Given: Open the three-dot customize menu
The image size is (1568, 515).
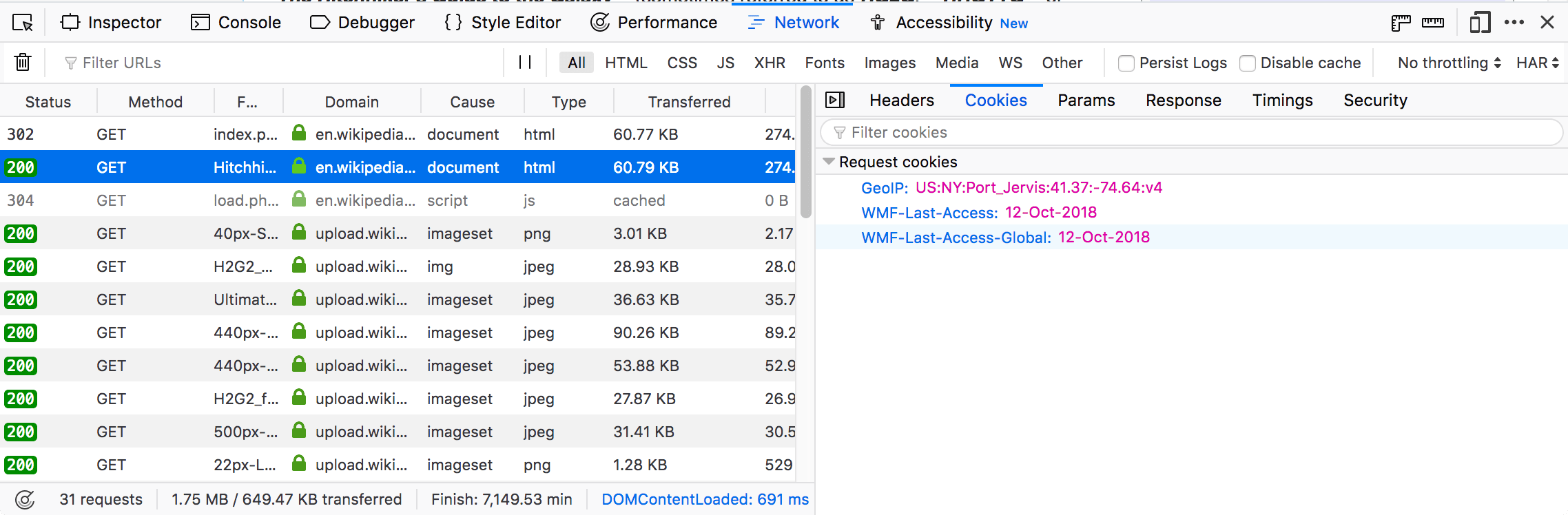Looking at the screenshot, I should tap(1514, 23).
